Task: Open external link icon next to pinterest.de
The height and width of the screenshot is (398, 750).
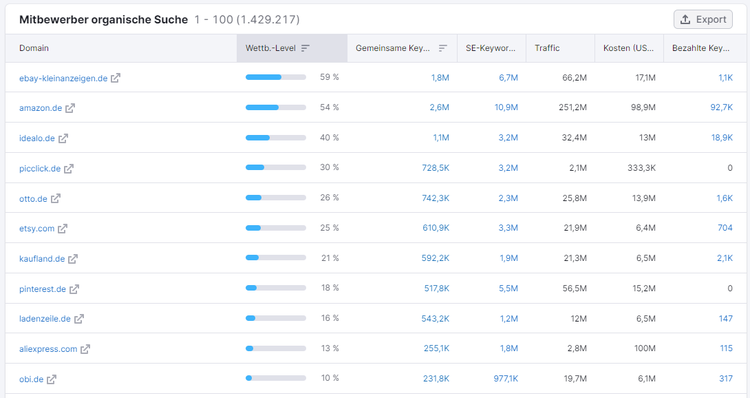Action: click(74, 289)
